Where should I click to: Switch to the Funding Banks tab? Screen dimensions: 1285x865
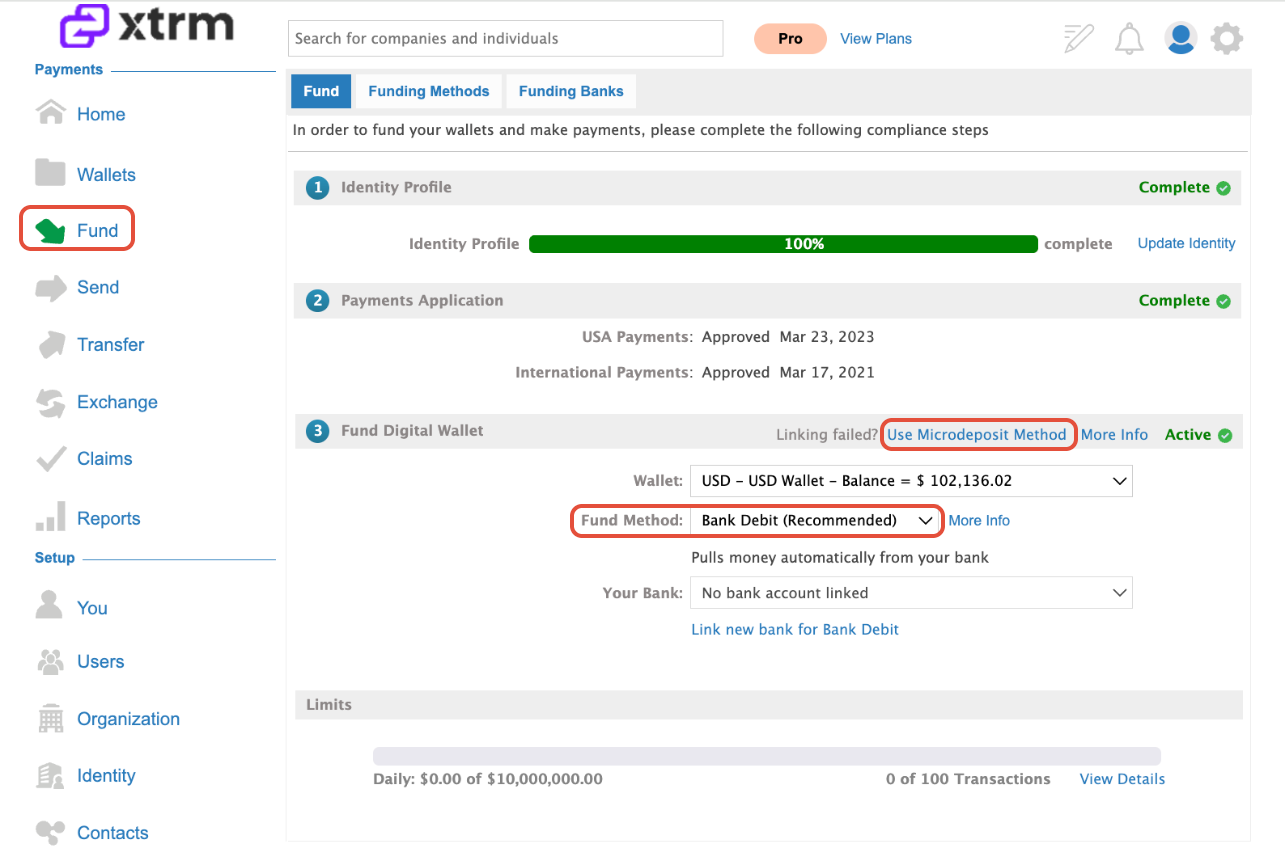click(571, 91)
